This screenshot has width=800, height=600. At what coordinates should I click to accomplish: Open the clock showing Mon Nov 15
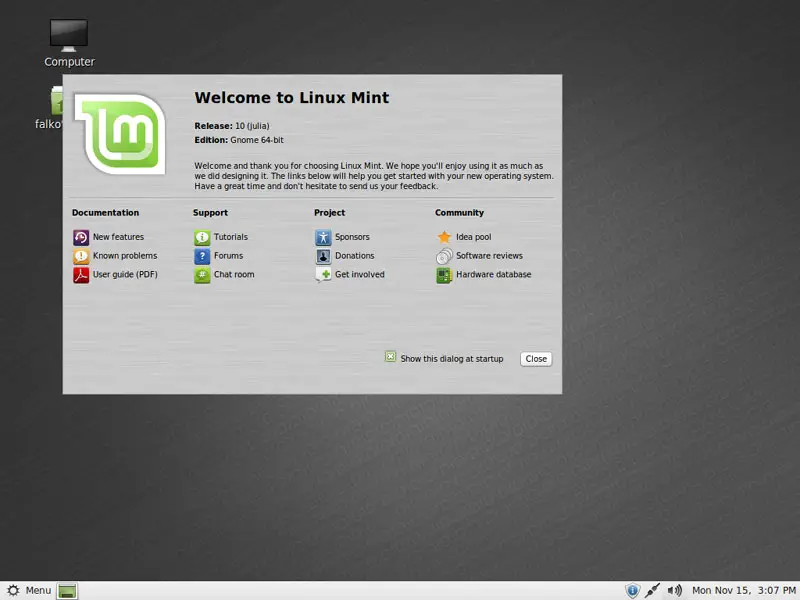tap(741, 590)
